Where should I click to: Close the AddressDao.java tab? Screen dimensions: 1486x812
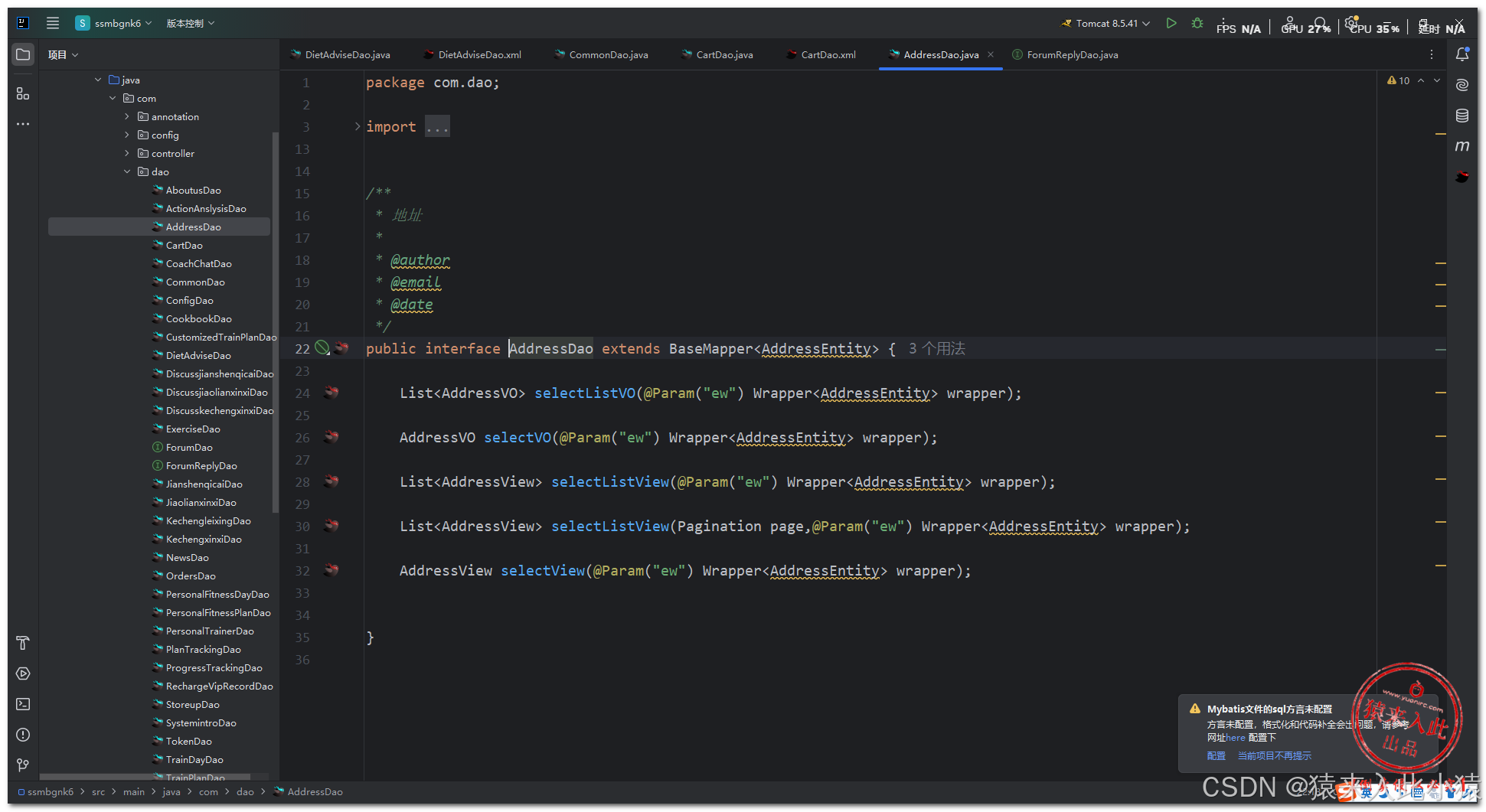pyautogui.click(x=991, y=54)
